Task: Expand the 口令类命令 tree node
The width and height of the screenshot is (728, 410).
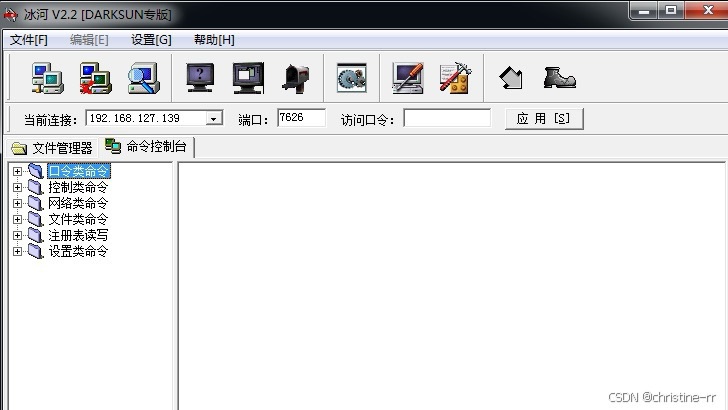Action: click(x=17, y=171)
